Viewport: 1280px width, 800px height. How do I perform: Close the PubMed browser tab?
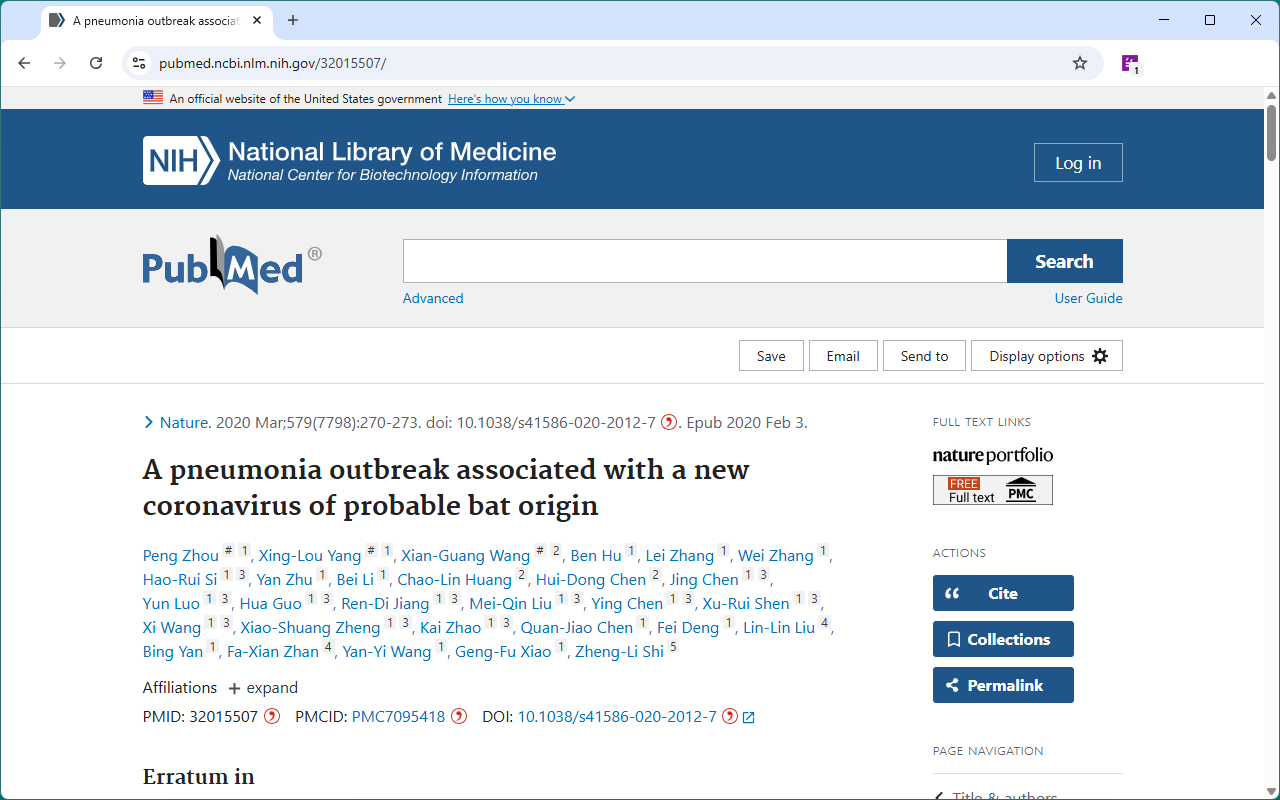[256, 20]
